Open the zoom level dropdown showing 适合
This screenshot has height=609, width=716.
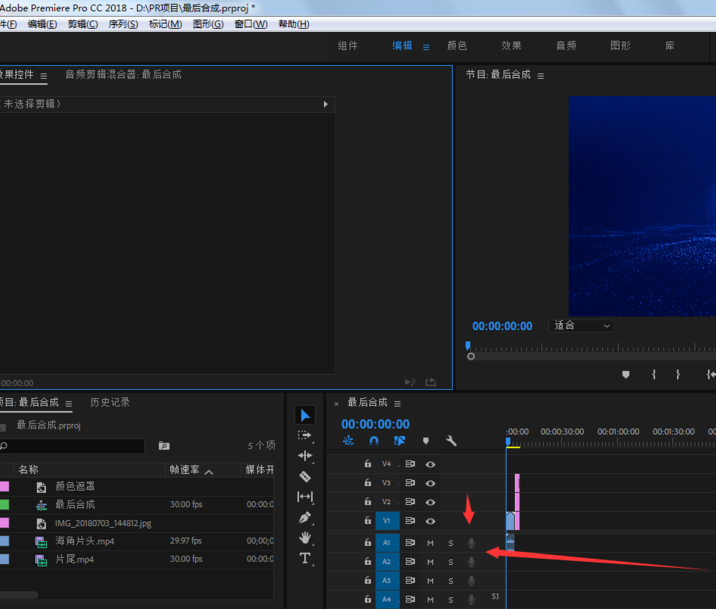582,326
